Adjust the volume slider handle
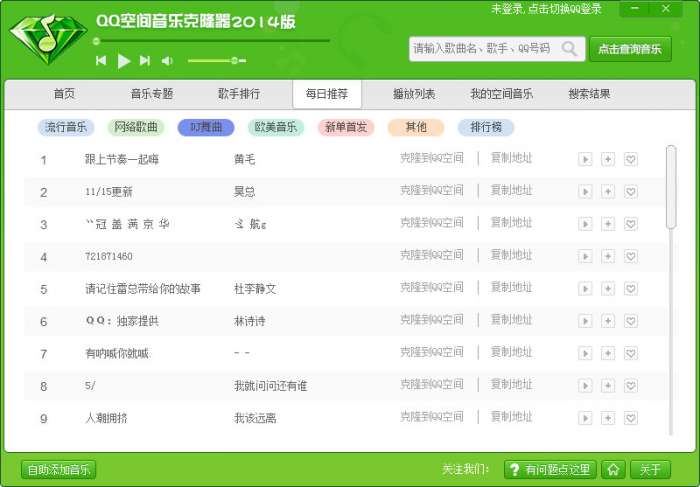The image size is (700, 487). 234,60
